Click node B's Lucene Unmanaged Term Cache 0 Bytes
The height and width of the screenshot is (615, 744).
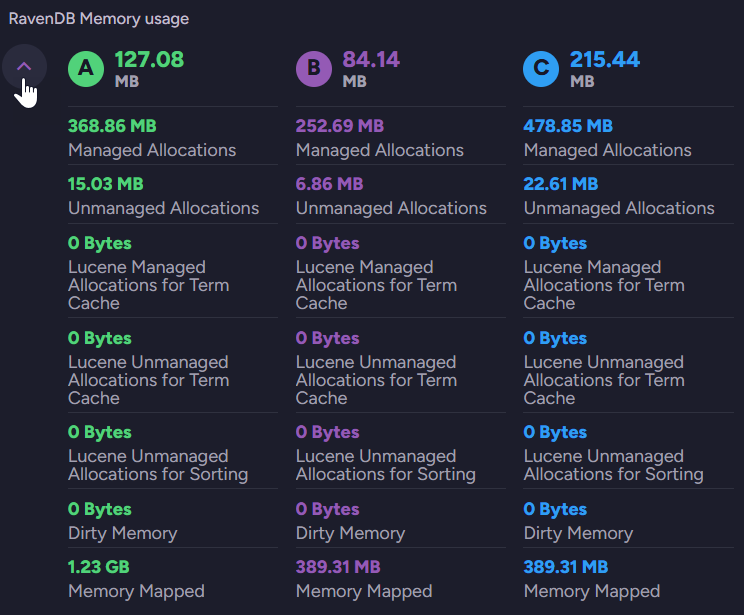[327, 338]
